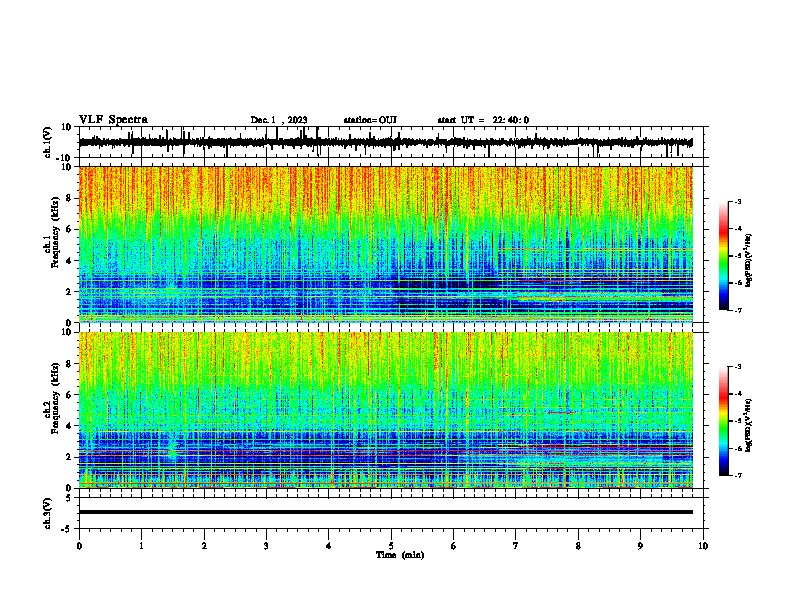Click inside the ch.2 spectrogram panel
Screen dimensions: 792x612
pyautogui.click(x=385, y=410)
